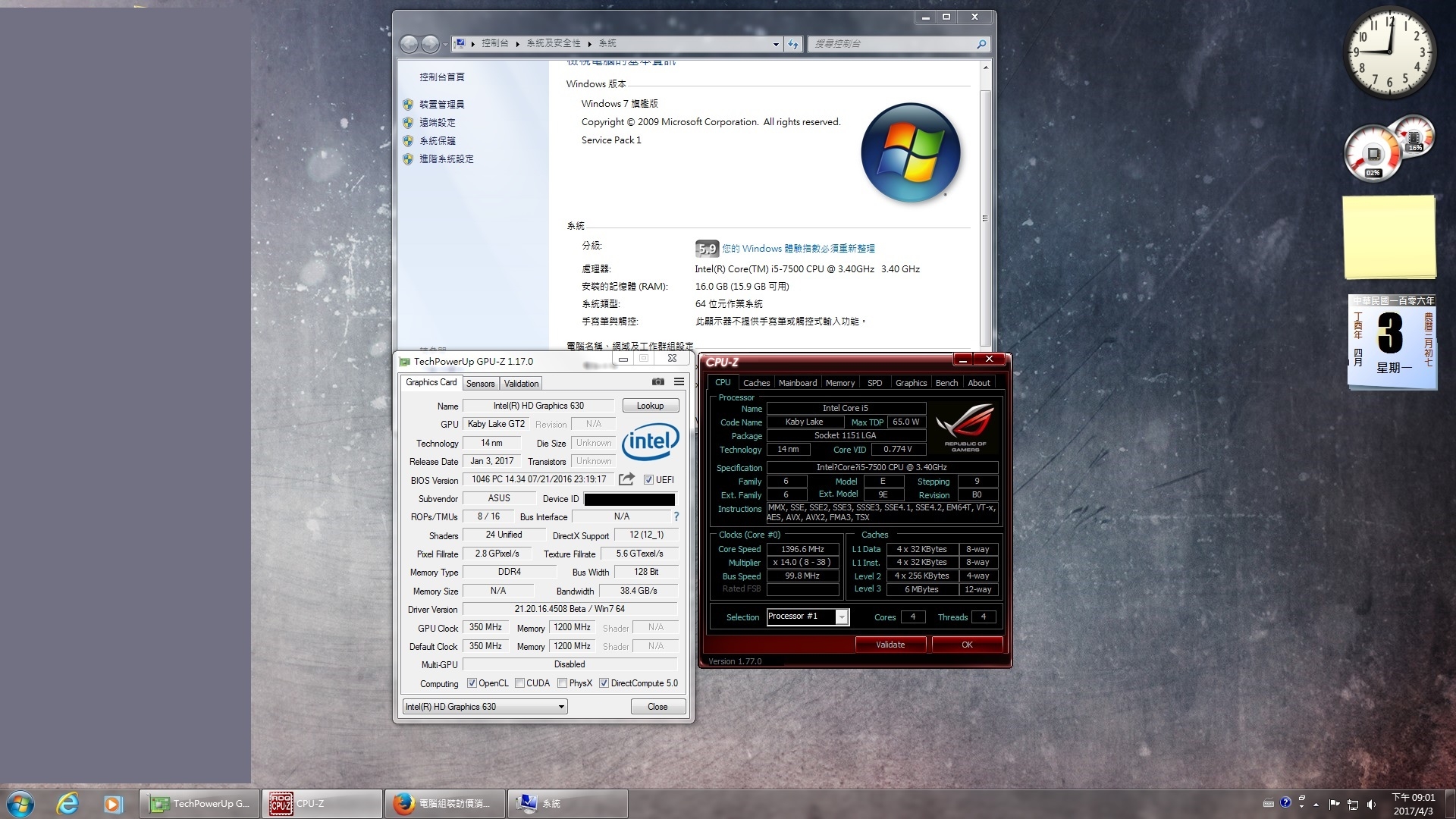This screenshot has width=1456, height=819.
Task: Toggle the DirectCompute 5.0 checkbox
Action: 604,683
